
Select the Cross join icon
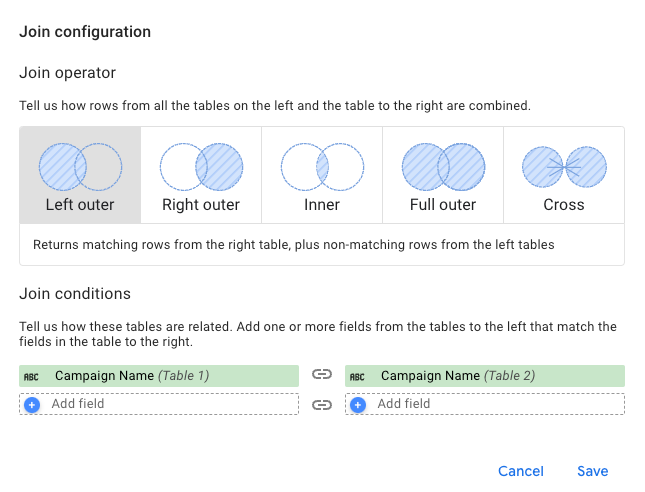pyautogui.click(x=564, y=167)
